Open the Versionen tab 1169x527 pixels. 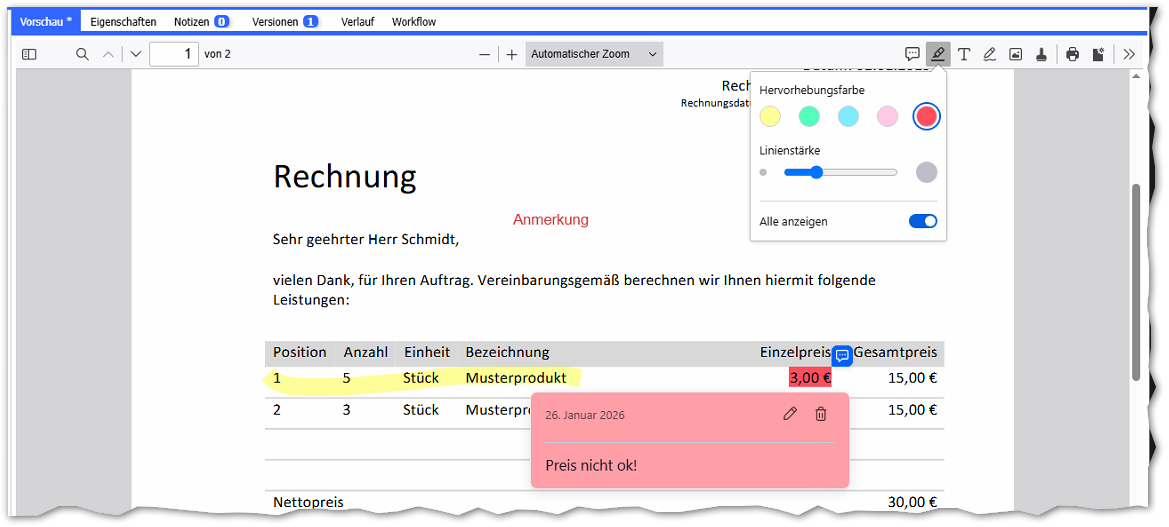pos(286,22)
